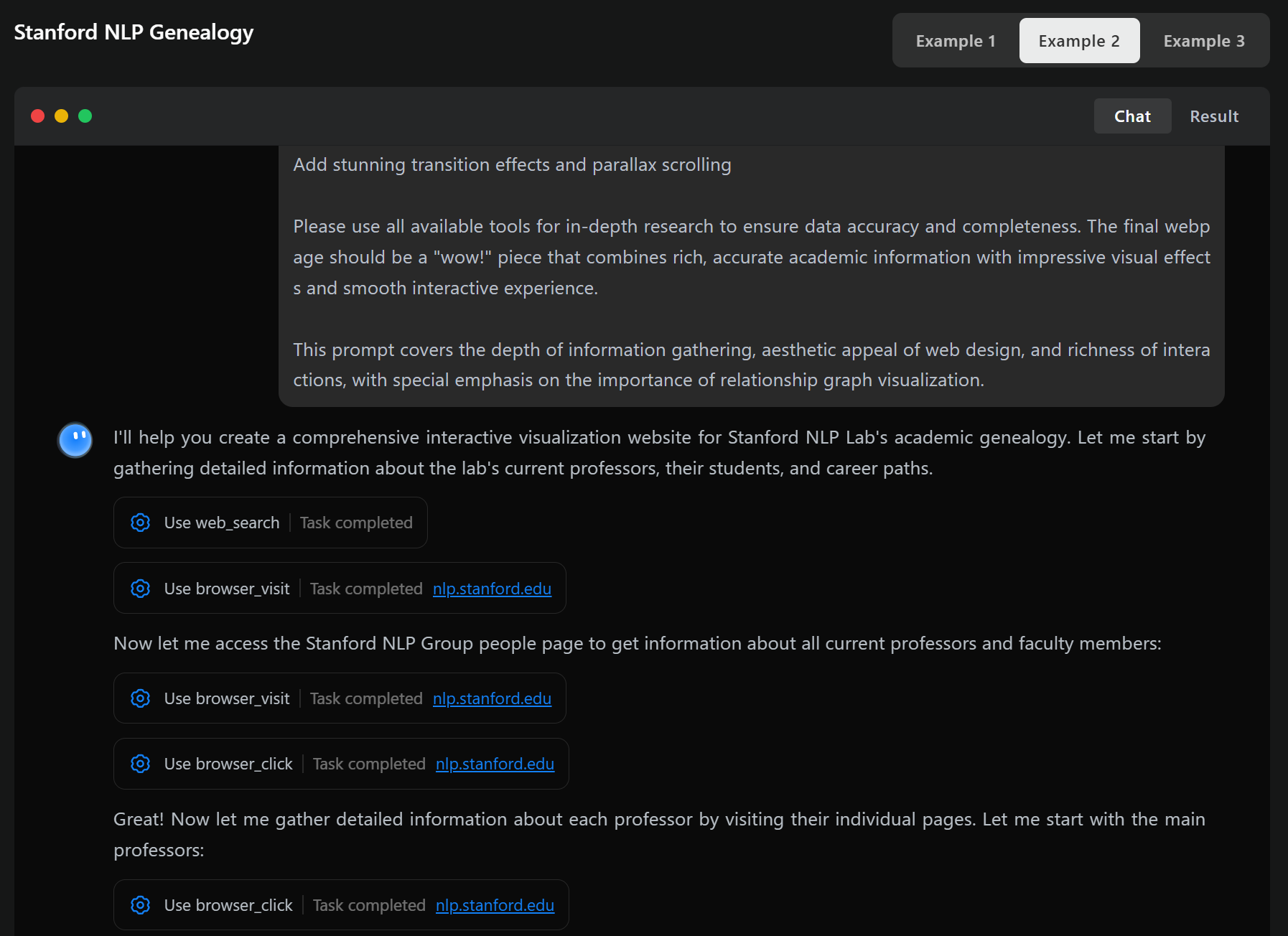Click 'Great! Now let me gather detailed information' text

pyautogui.click(x=659, y=834)
